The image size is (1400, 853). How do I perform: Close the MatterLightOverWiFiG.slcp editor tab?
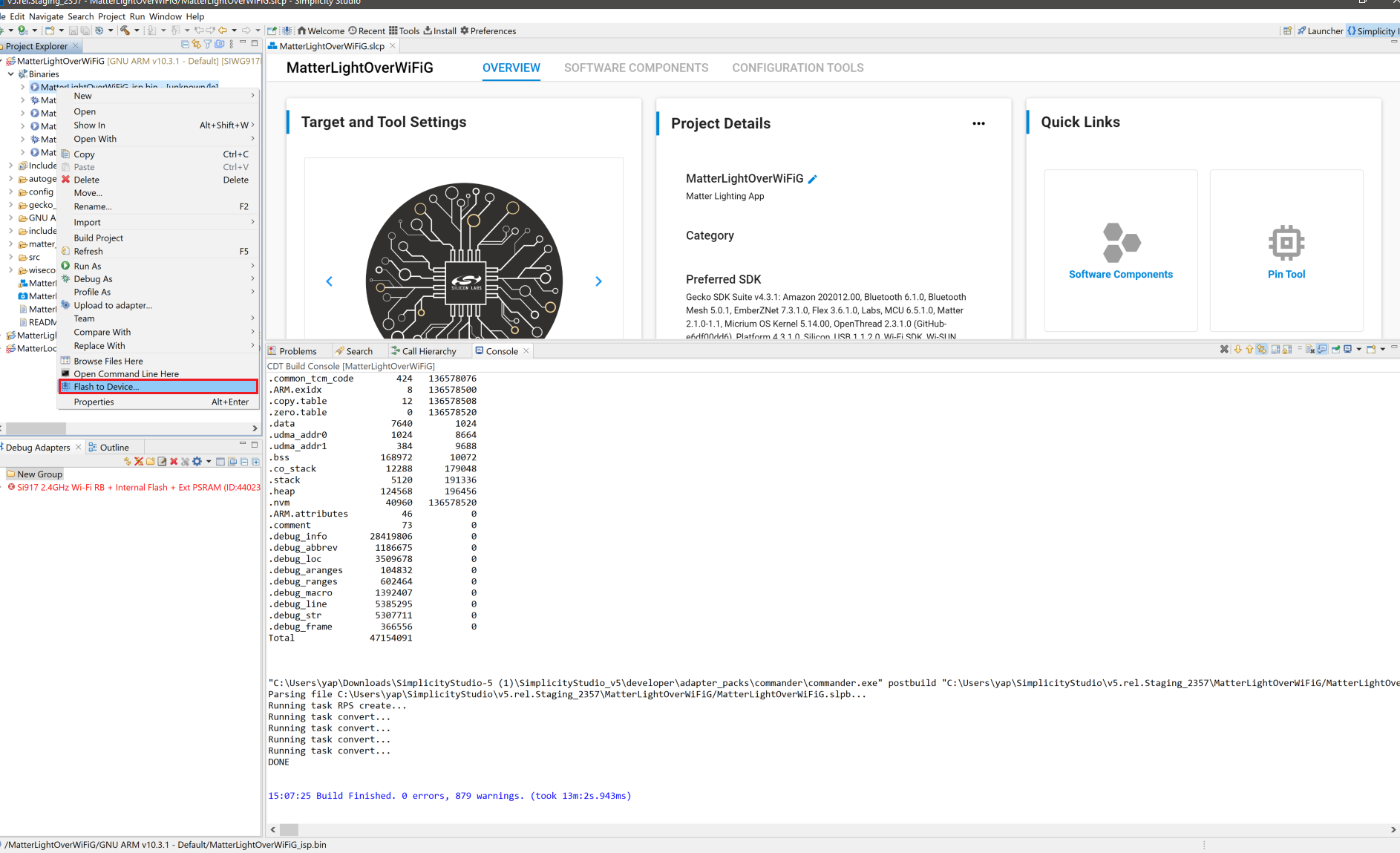click(393, 46)
